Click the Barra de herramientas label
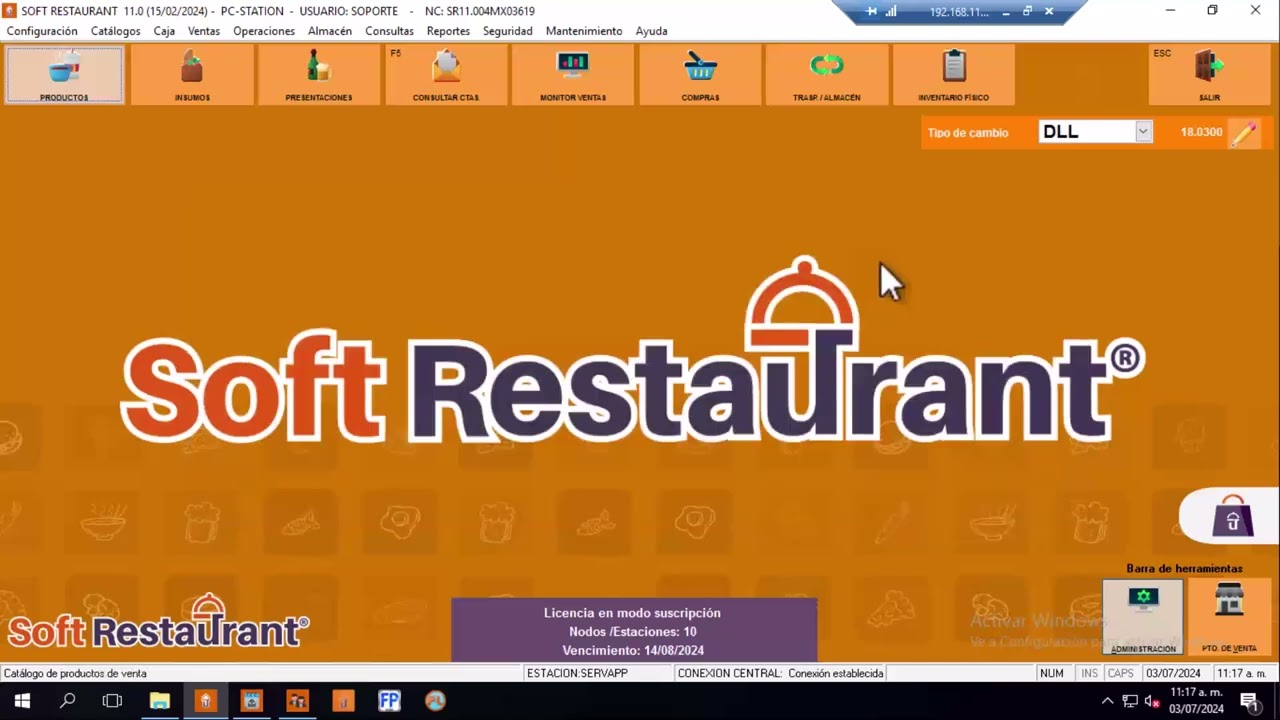 point(1184,569)
